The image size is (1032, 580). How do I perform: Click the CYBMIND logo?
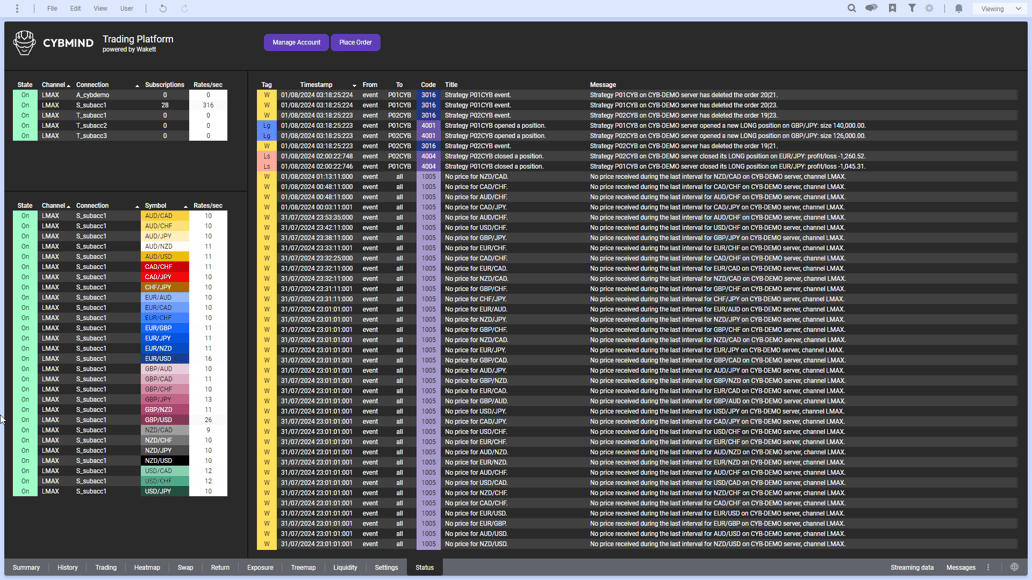[x=23, y=42]
